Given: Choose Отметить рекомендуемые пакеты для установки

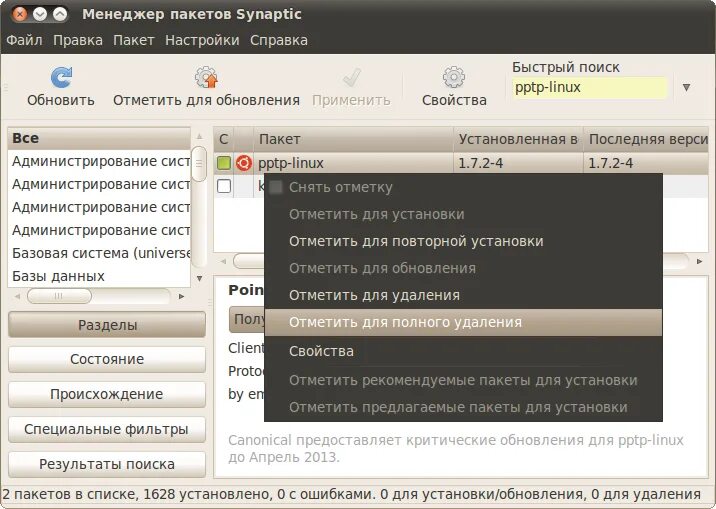Looking at the screenshot, I should [463, 380].
